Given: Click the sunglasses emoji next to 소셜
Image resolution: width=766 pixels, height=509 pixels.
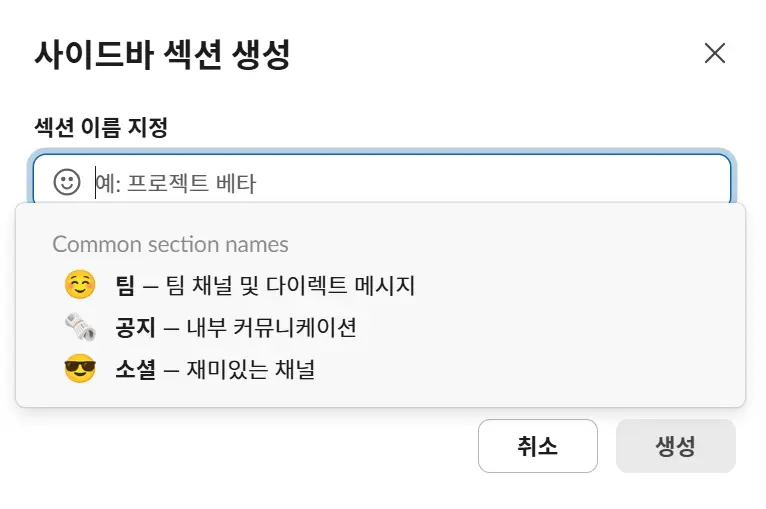Looking at the screenshot, I should click(79, 370).
